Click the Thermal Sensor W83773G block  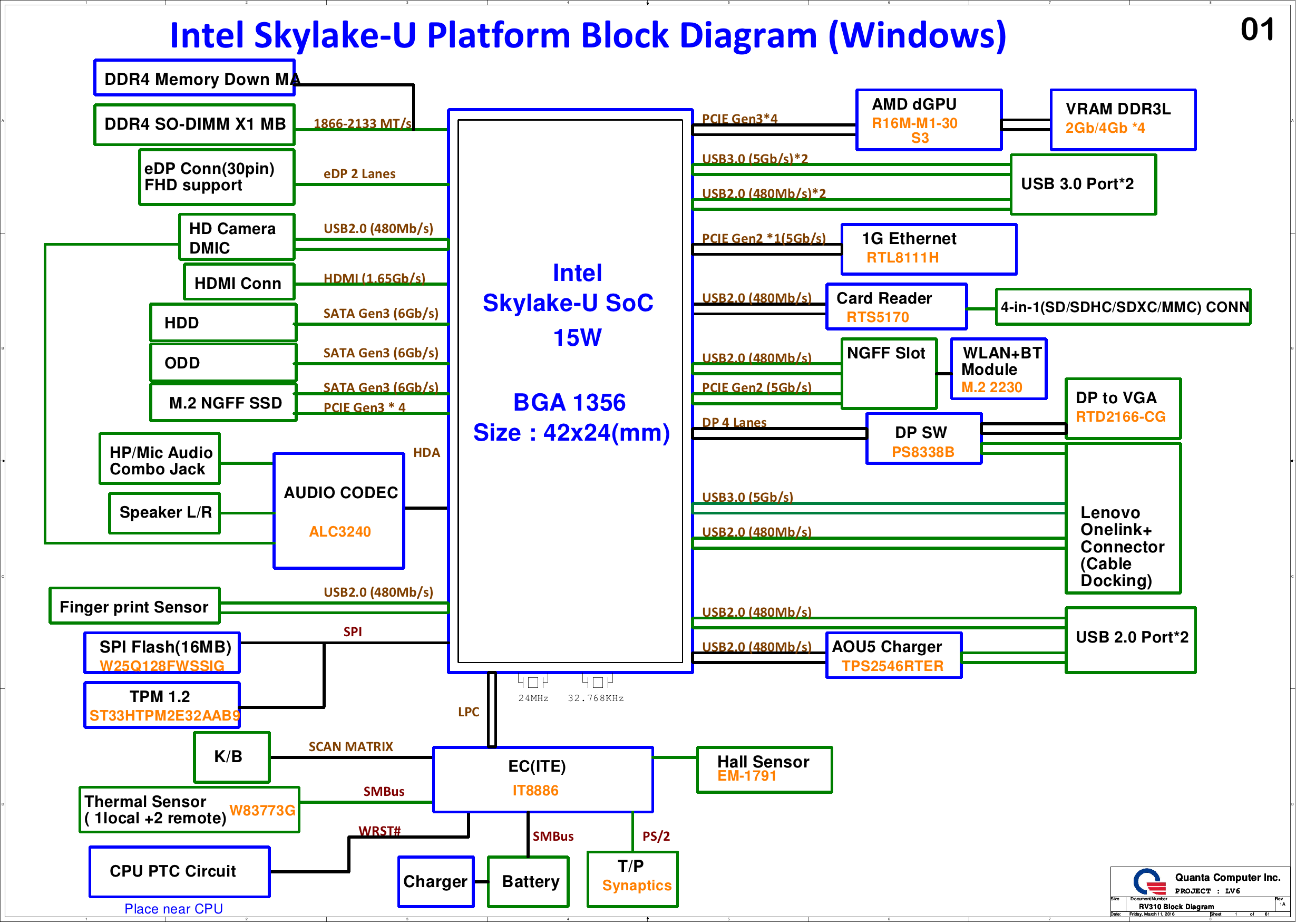coord(189,810)
